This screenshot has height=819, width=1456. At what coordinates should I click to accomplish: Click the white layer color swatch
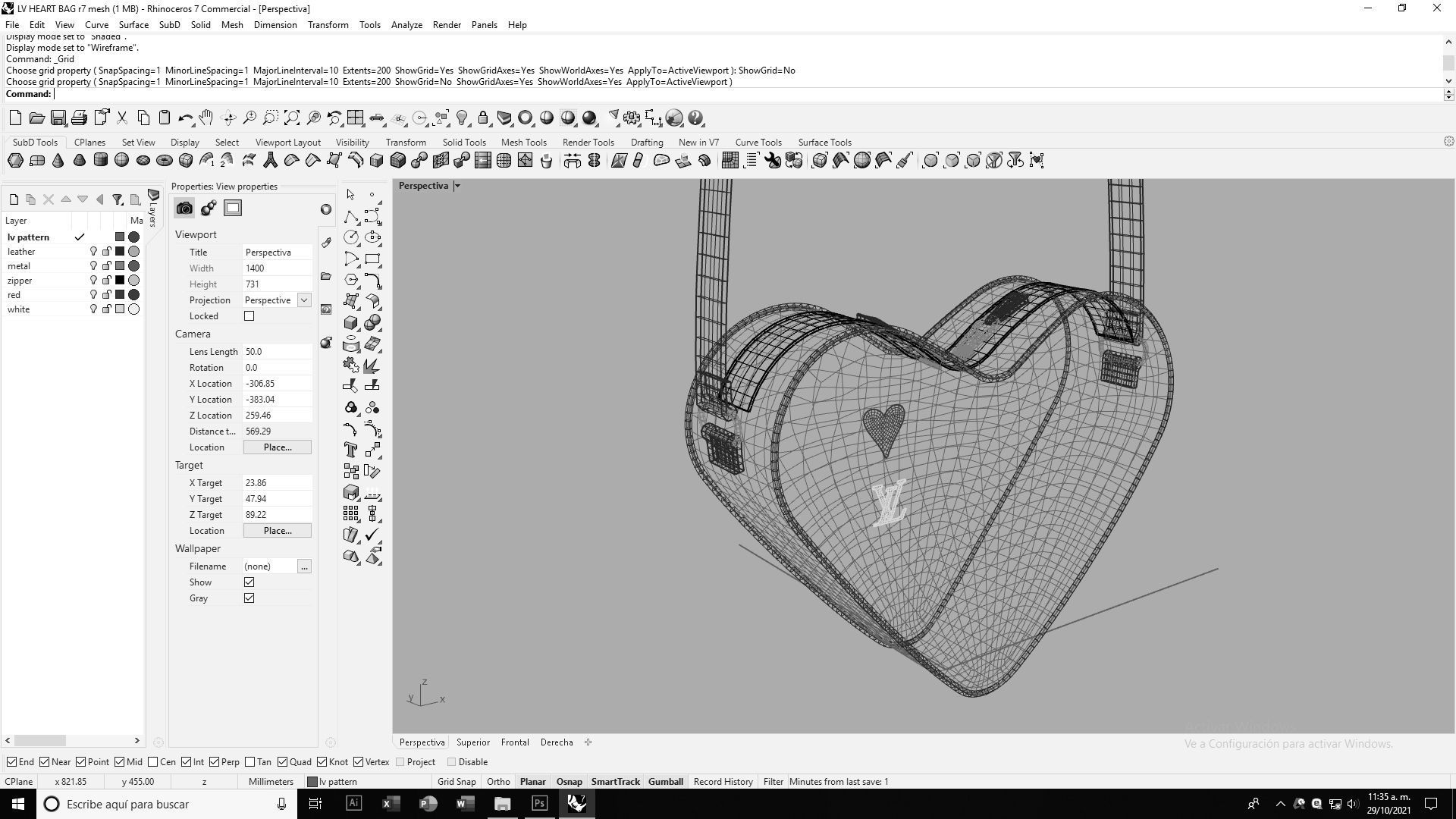pyautogui.click(x=119, y=309)
